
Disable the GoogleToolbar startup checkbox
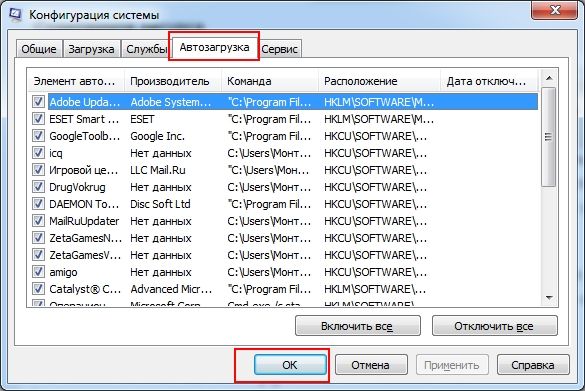point(38,136)
